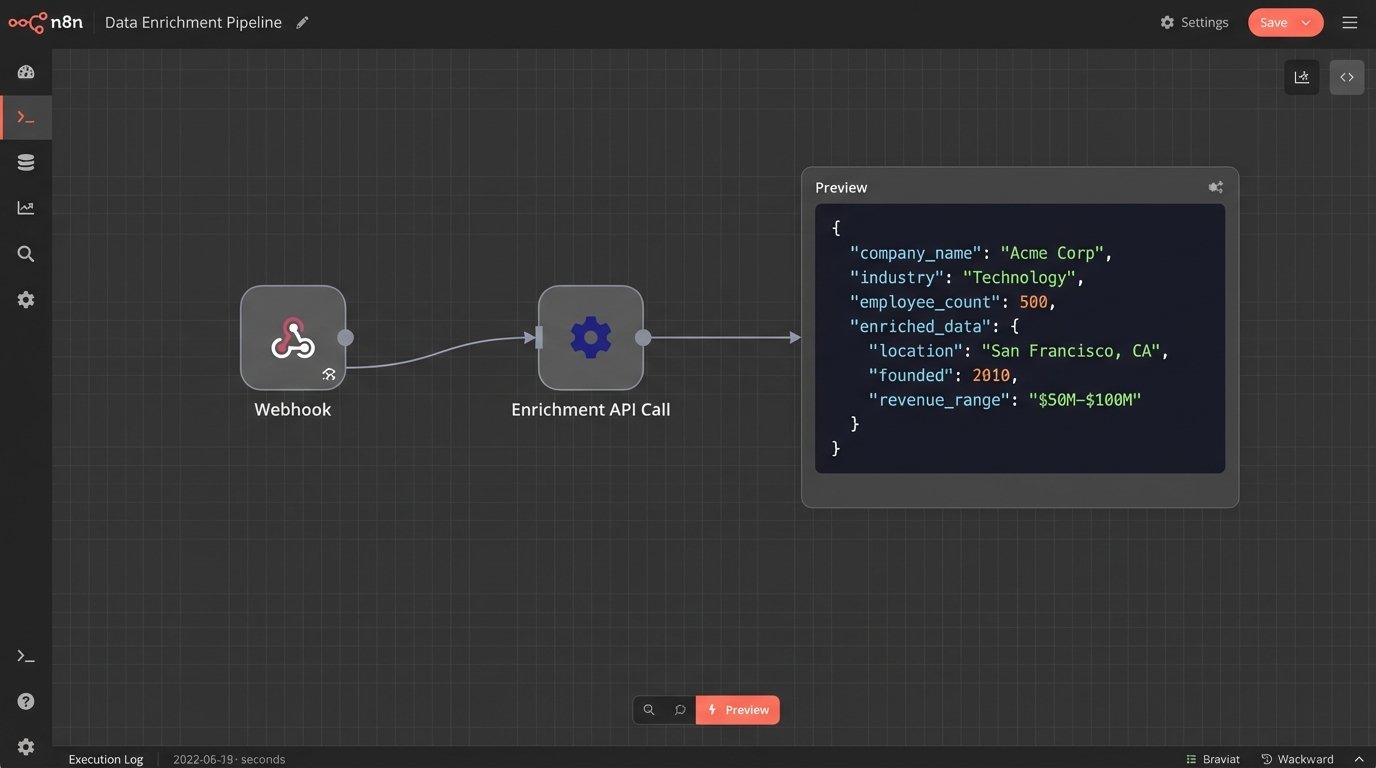Screen dimensions: 1376x768
Task: Open the dashboard icon in left sidebar
Action: click(26, 72)
